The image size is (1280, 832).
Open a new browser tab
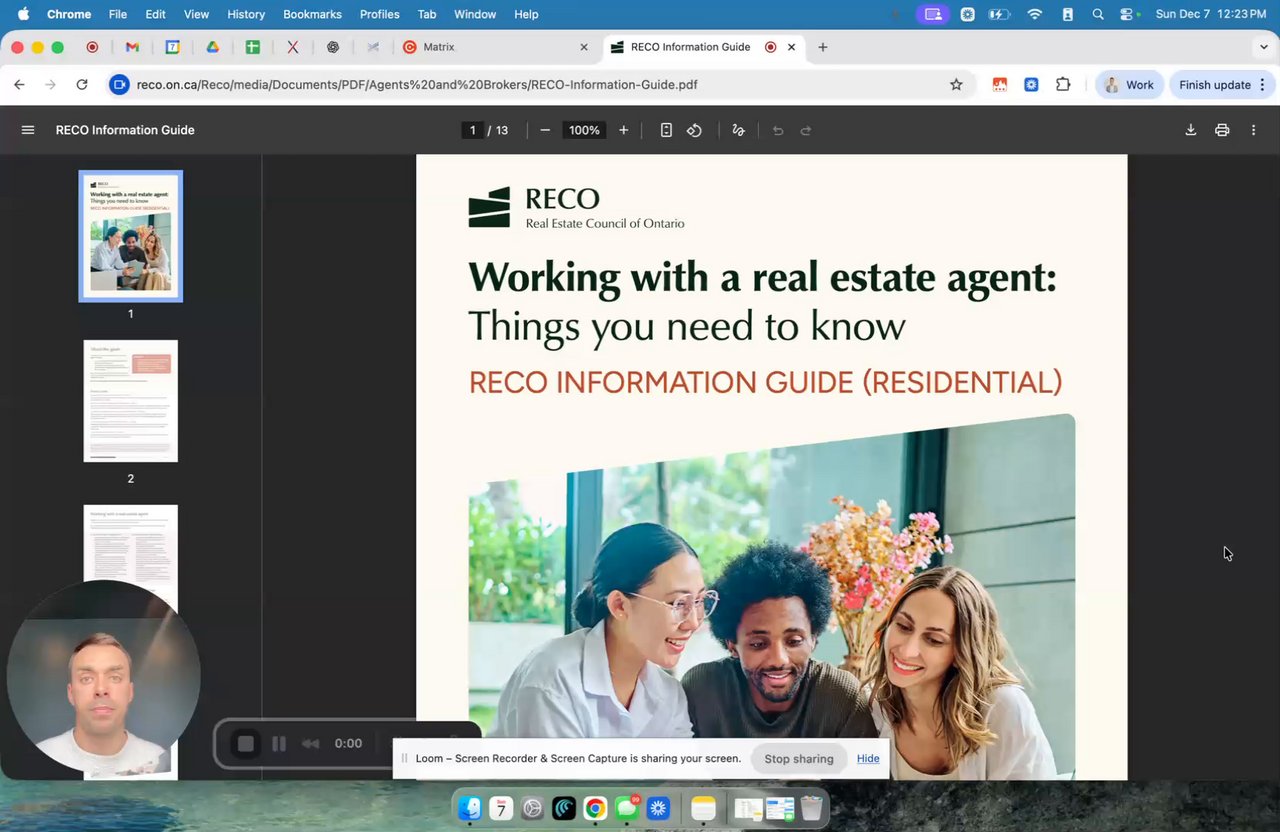(823, 47)
